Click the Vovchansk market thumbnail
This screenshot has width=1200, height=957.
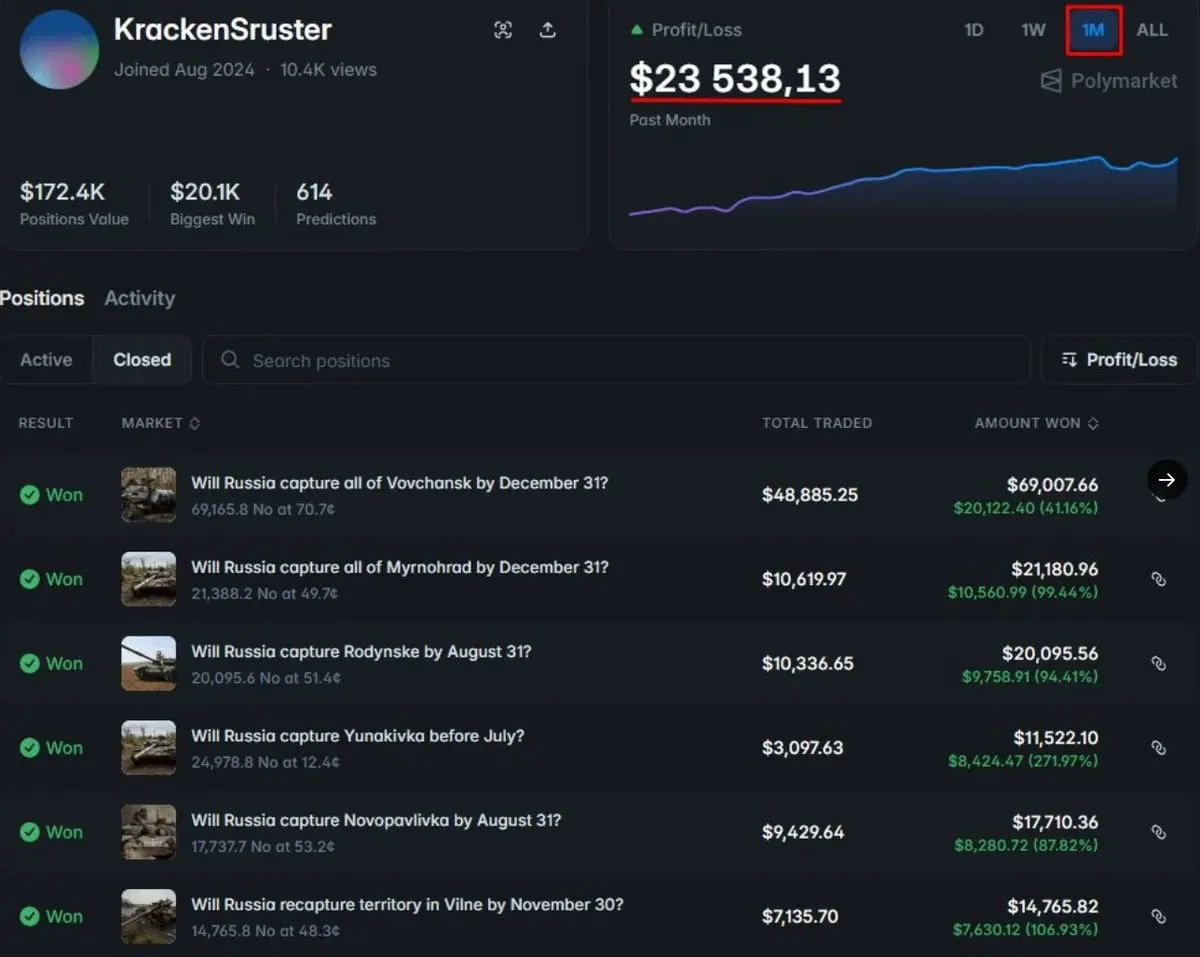(148, 495)
